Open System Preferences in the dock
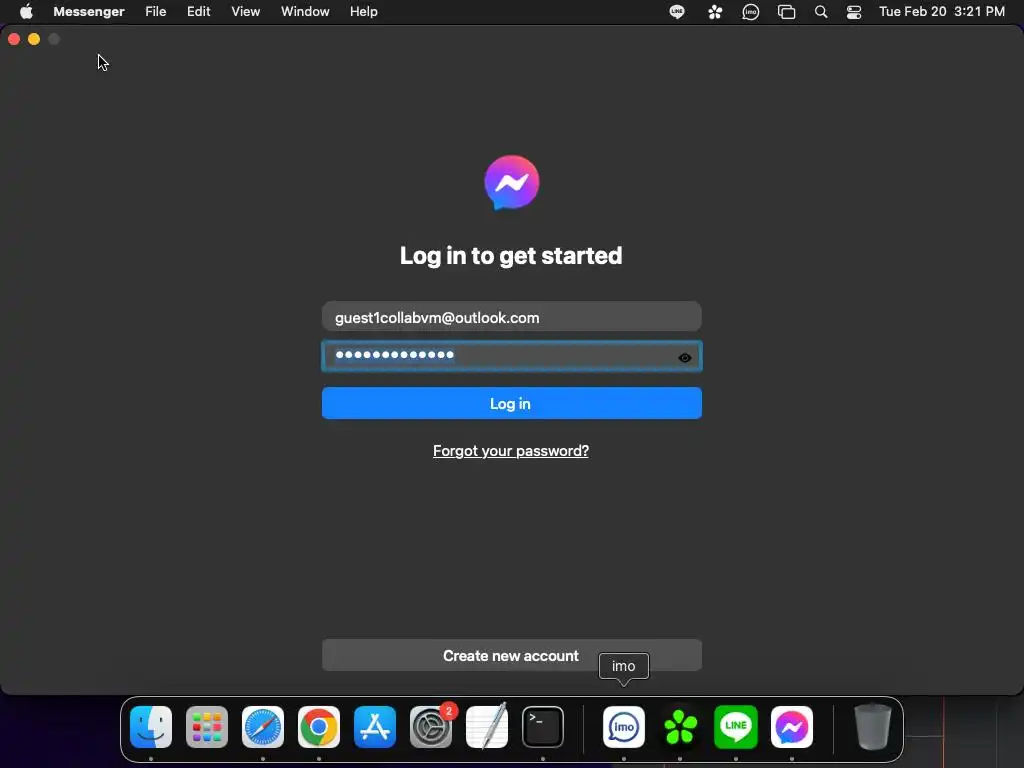This screenshot has width=1024, height=768. coord(431,727)
